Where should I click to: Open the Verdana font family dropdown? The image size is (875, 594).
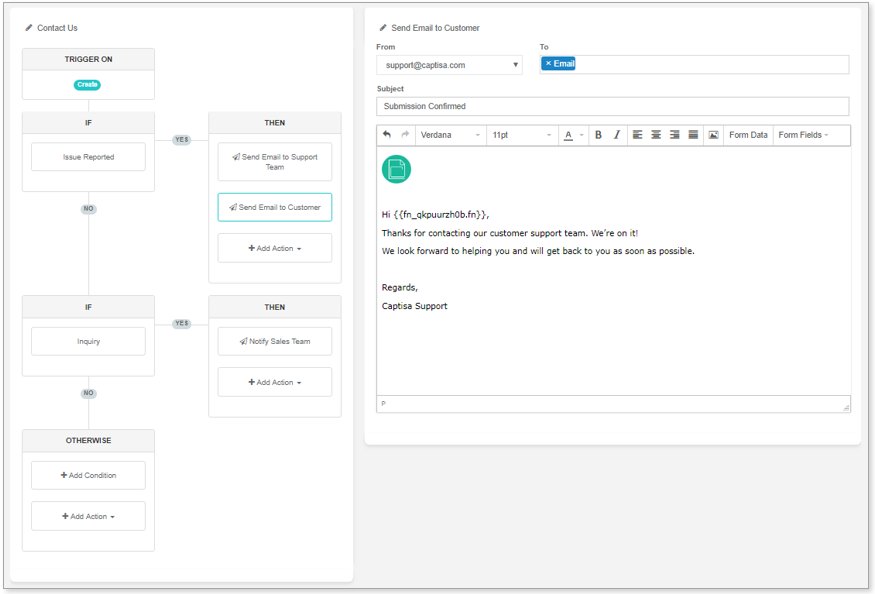click(450, 135)
